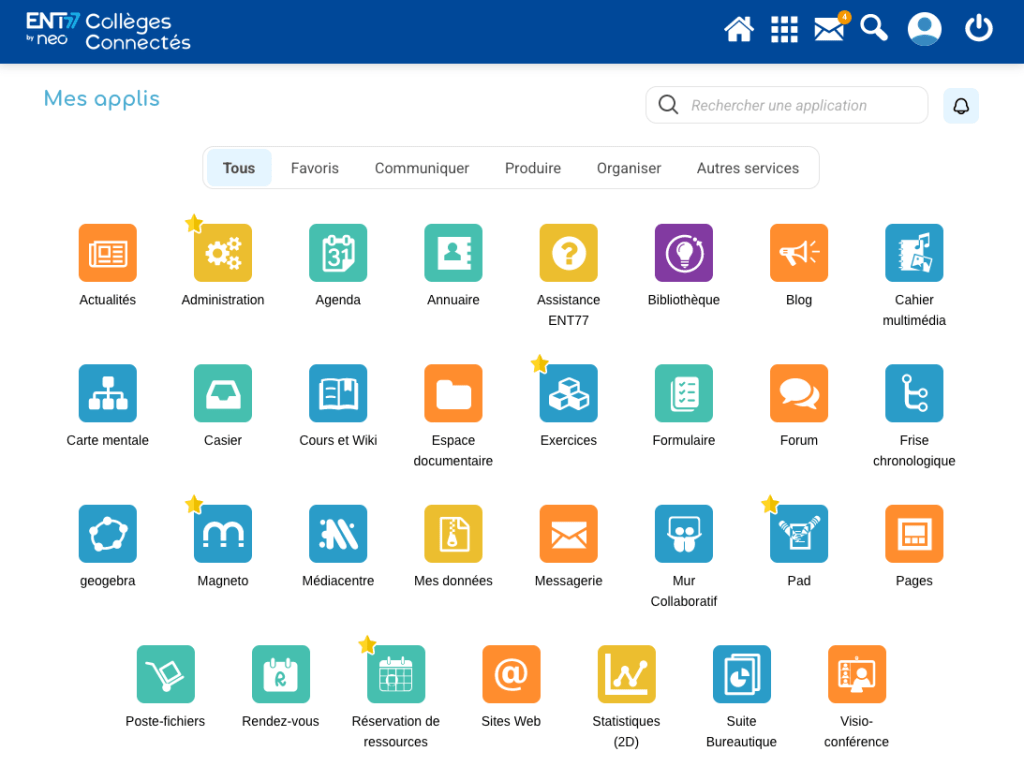Open the Poste-fichiers app

point(165,674)
